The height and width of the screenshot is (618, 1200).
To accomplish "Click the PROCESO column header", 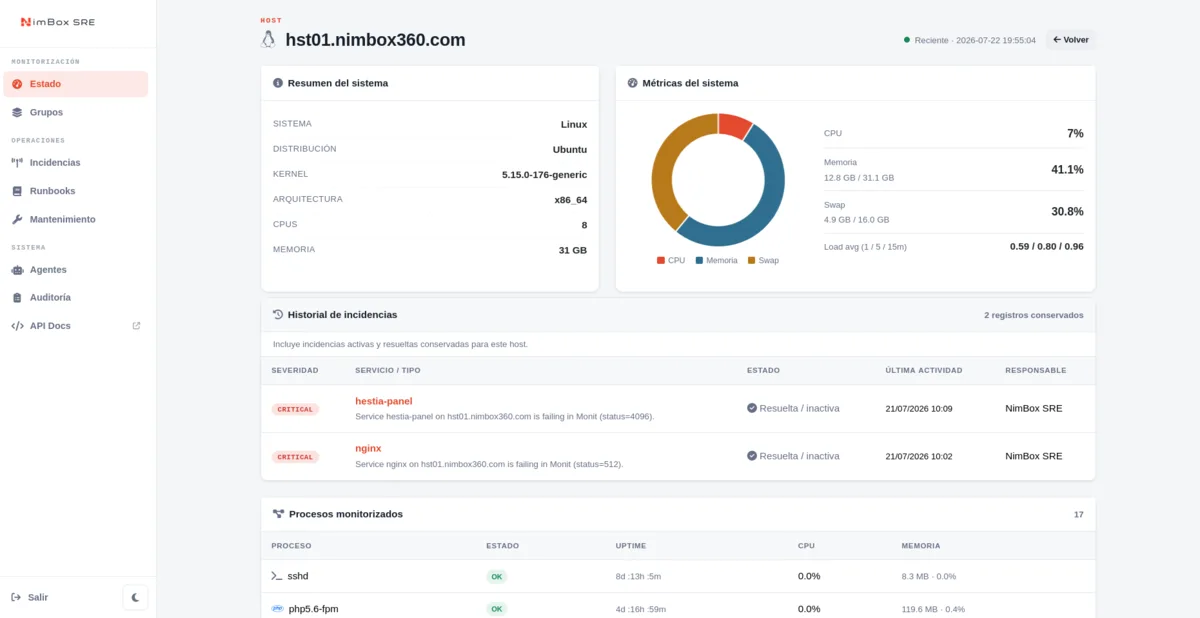I will pyautogui.click(x=291, y=546).
